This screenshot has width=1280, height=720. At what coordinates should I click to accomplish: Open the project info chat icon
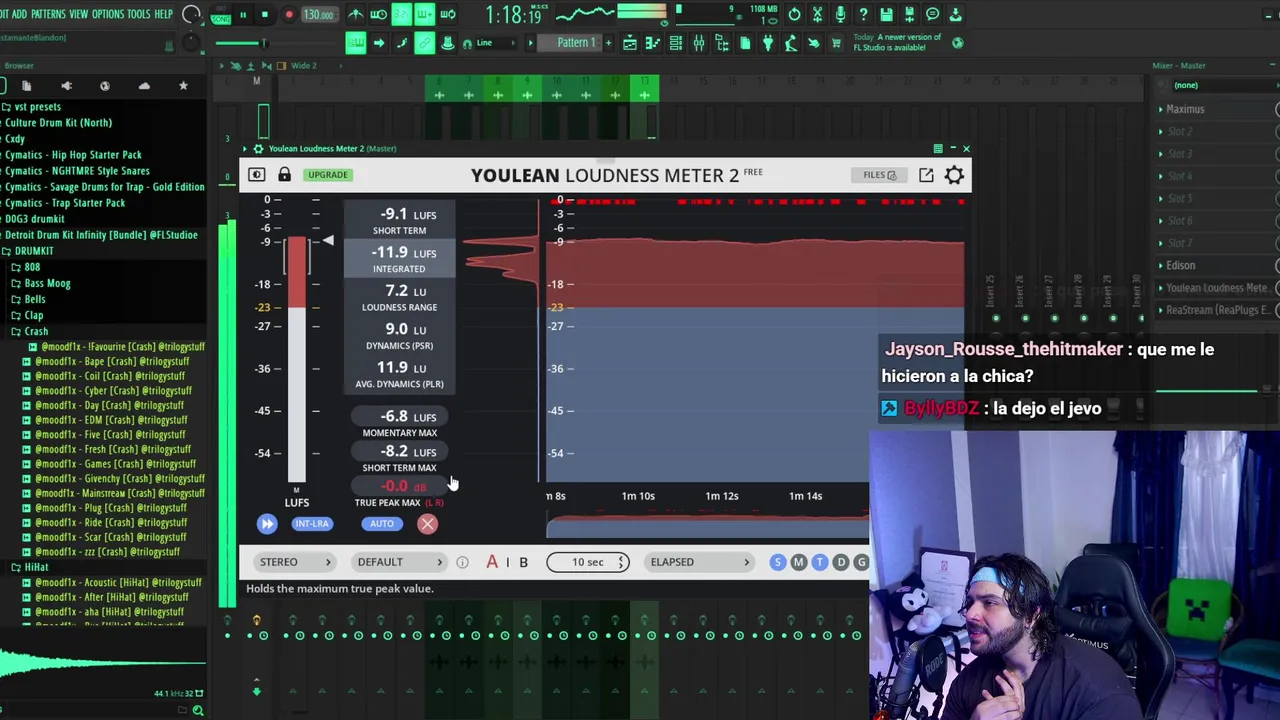coord(932,14)
